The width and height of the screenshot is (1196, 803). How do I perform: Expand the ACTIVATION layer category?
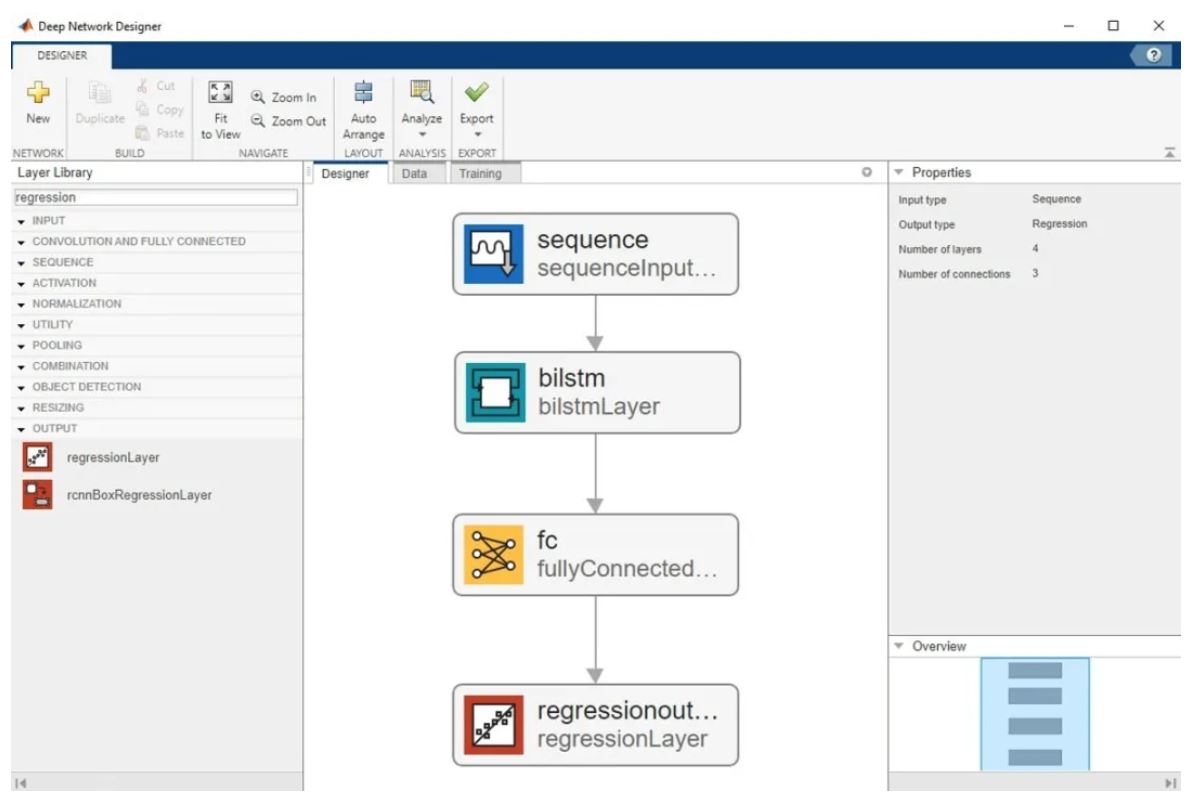(x=21, y=284)
